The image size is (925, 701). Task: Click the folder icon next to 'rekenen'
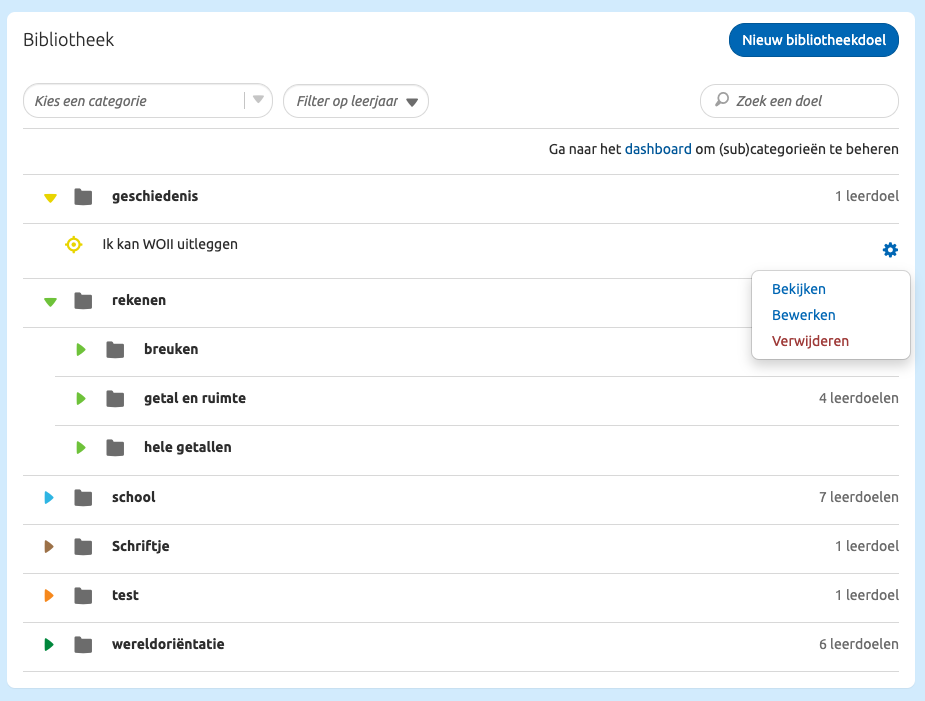point(83,300)
